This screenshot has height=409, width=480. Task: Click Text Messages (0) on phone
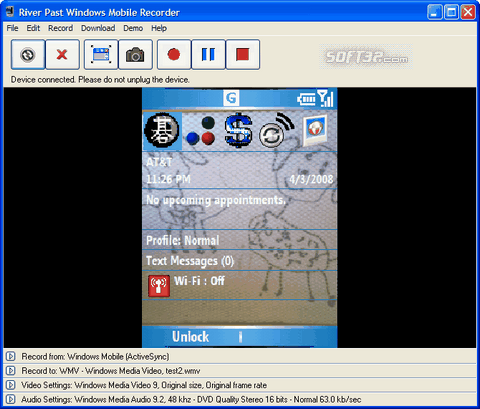click(x=190, y=261)
